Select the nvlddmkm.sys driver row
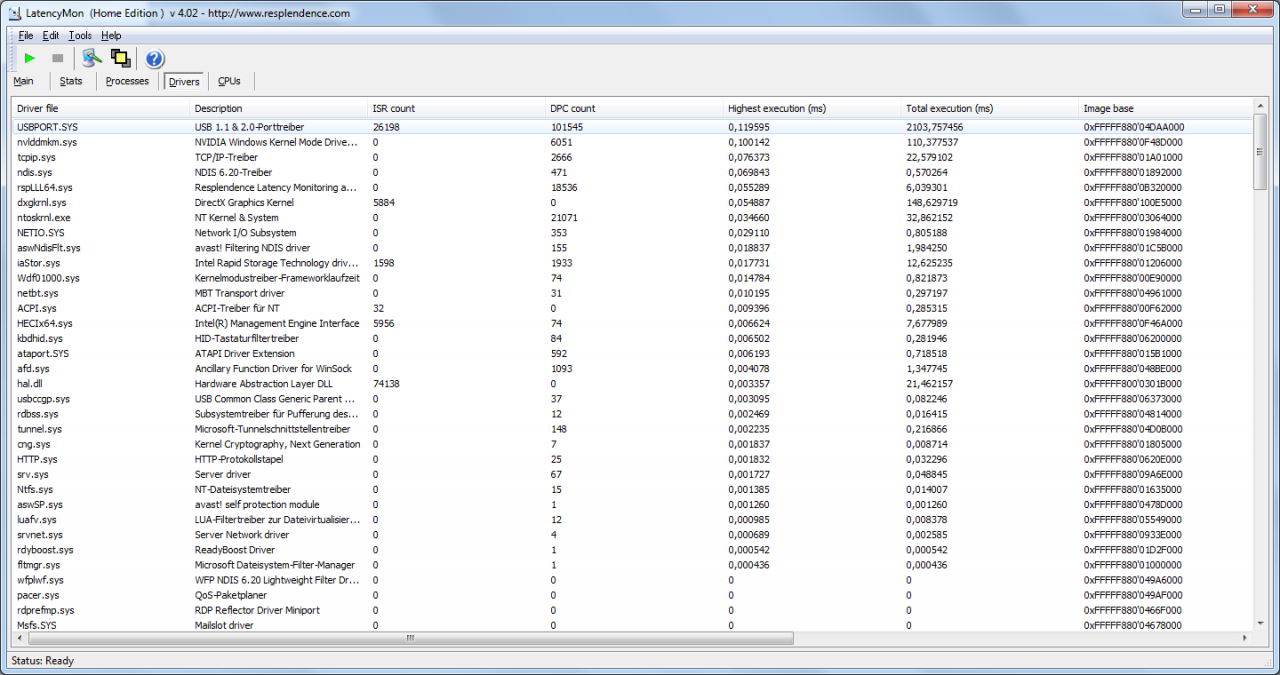1280x675 pixels. pyautogui.click(x=47, y=142)
